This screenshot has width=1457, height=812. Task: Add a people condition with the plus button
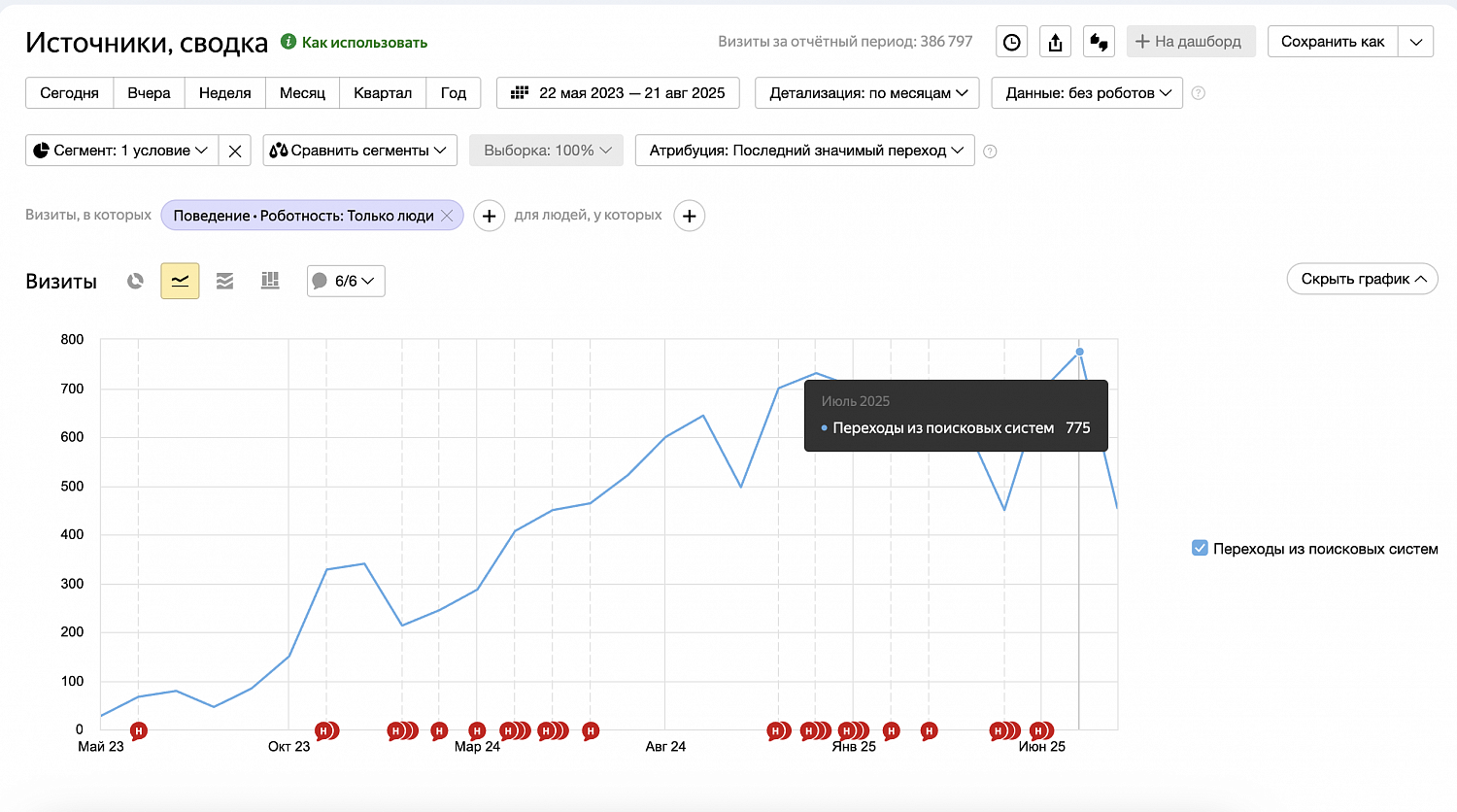690,216
